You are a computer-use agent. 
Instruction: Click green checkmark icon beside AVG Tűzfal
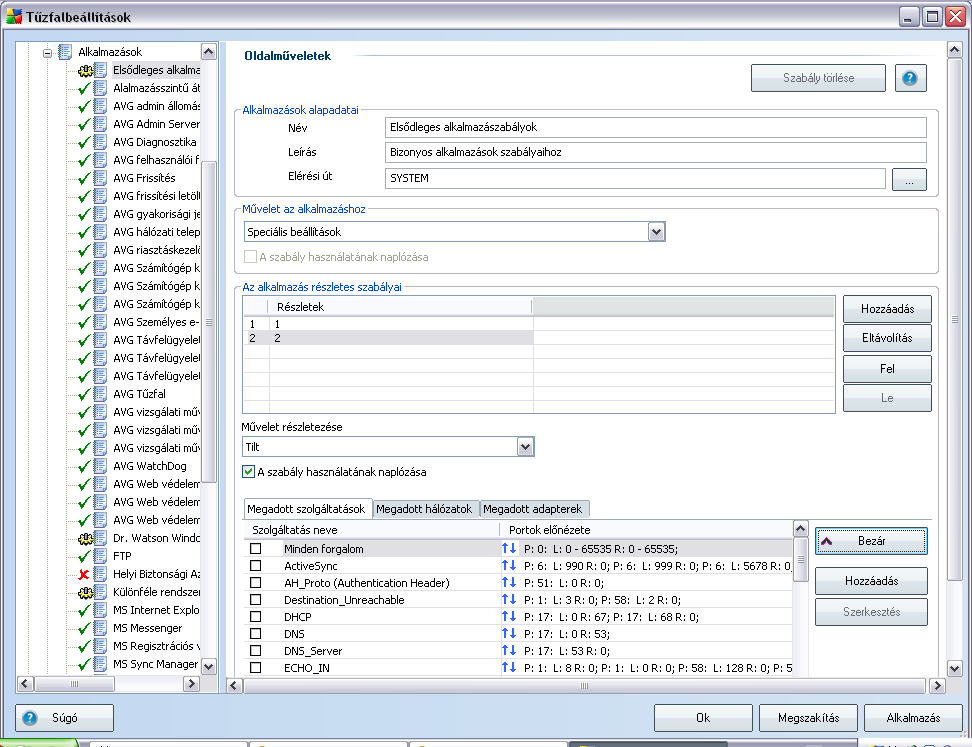pyautogui.click(x=85, y=394)
